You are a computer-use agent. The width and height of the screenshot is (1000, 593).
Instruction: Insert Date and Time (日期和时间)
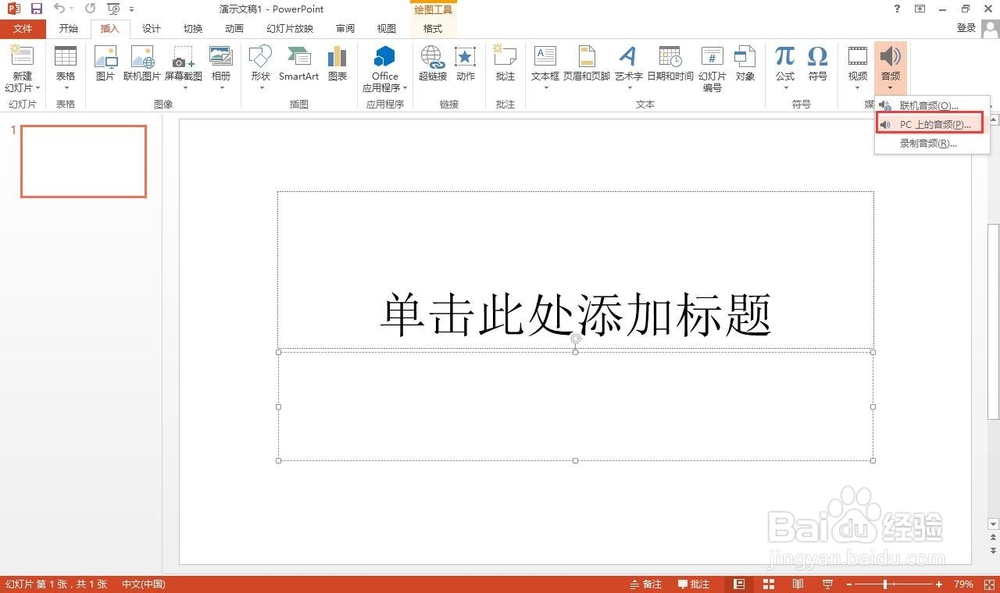(670, 64)
